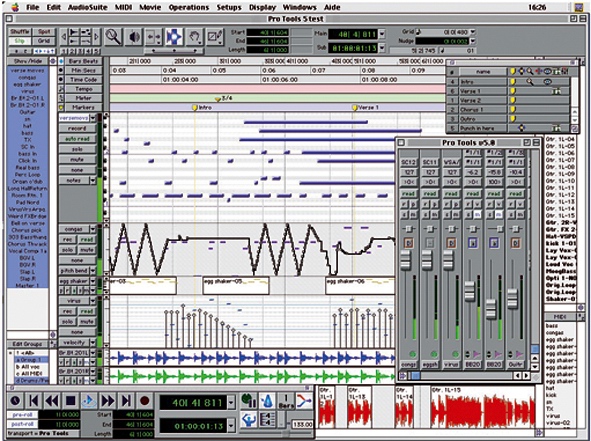Toggle the metronome Click icon

(267, 400)
